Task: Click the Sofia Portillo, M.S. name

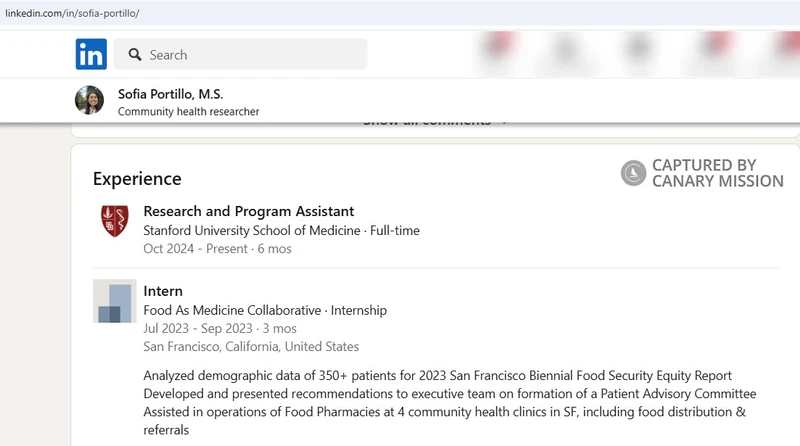Action: 170,94
